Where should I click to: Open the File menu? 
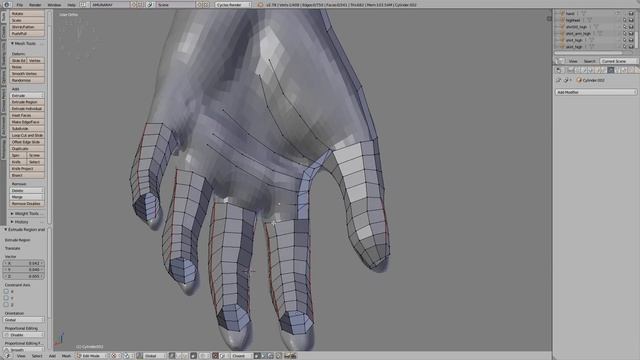click(20, 4)
